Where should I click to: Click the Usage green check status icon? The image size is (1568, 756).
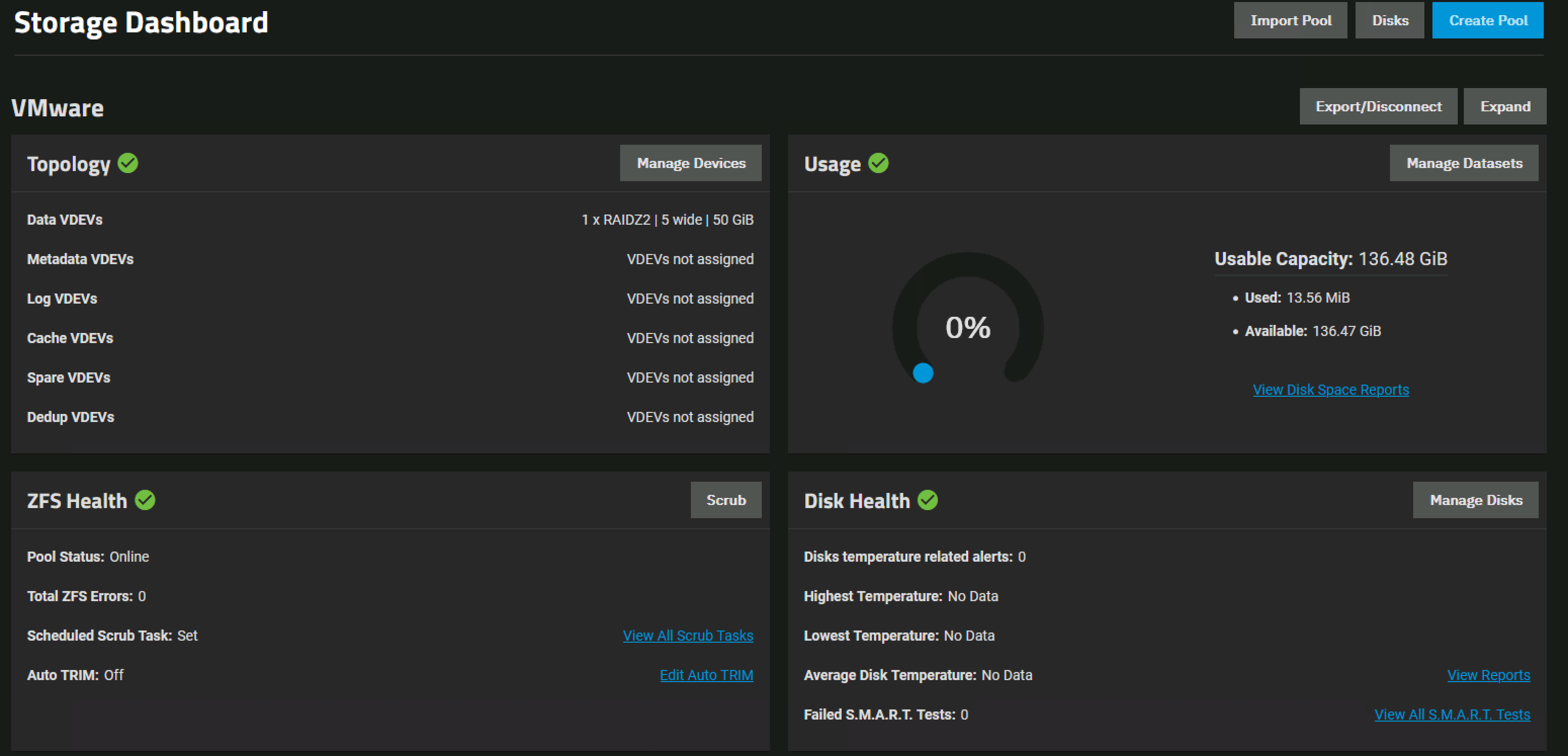click(878, 163)
